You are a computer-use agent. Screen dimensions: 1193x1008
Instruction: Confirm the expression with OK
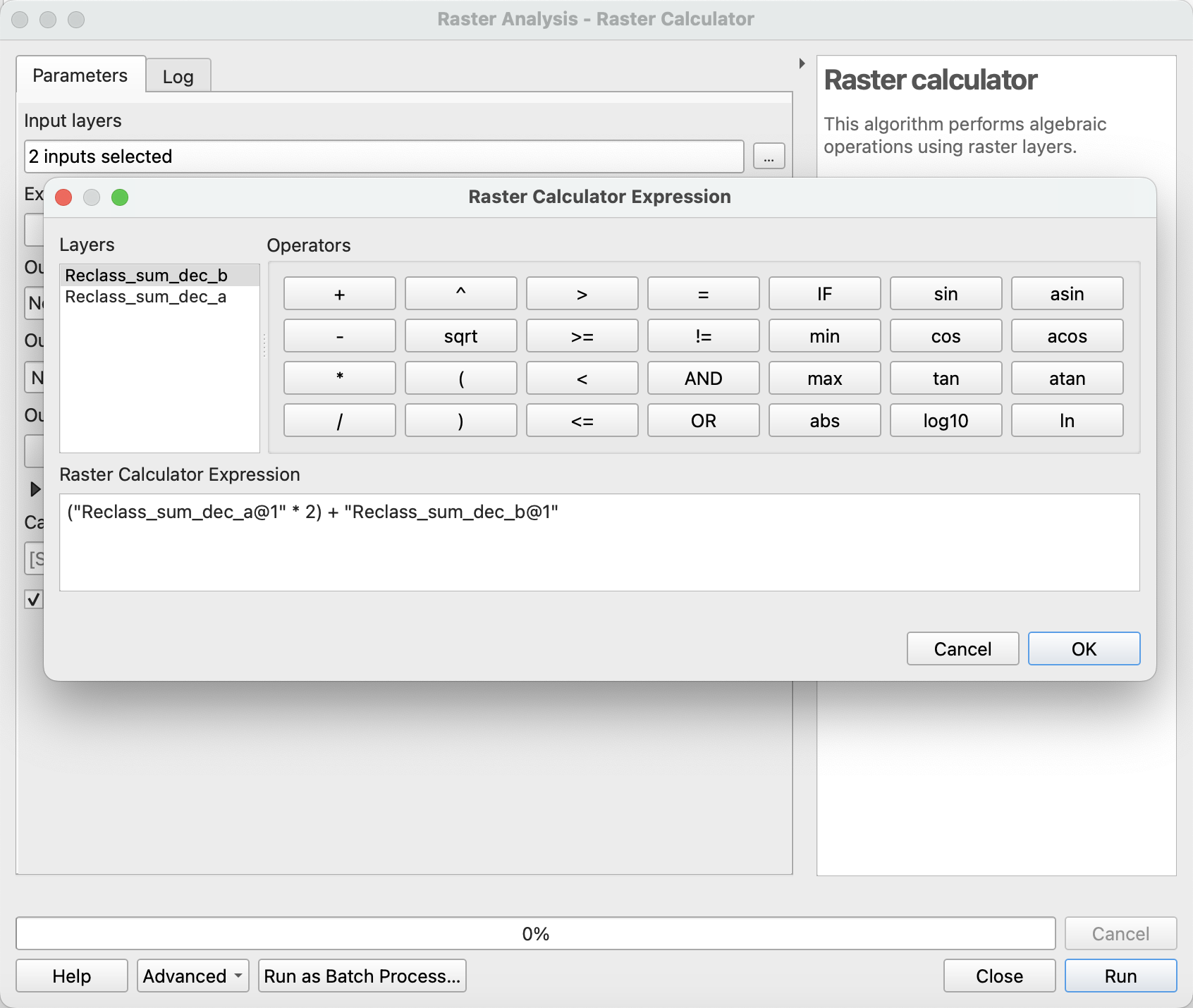(1084, 649)
